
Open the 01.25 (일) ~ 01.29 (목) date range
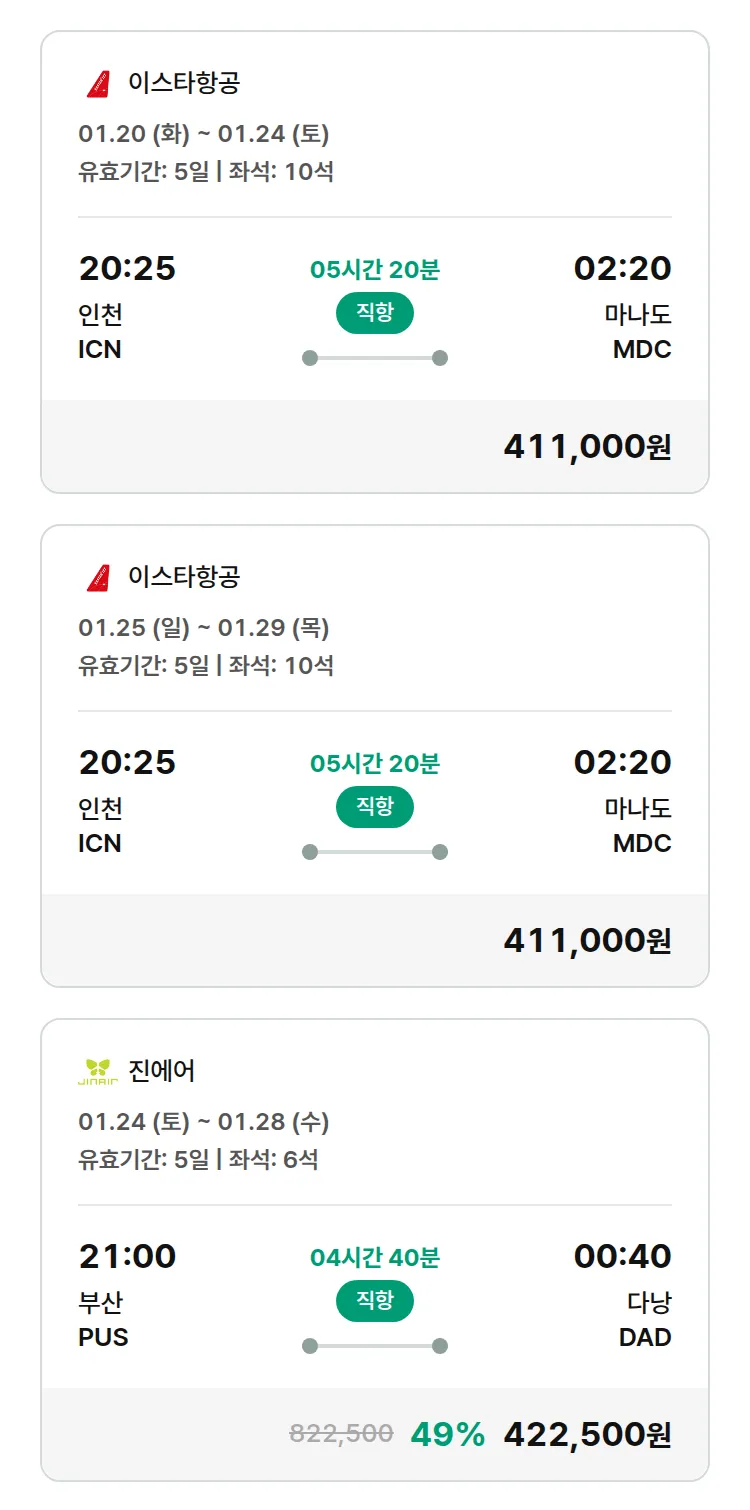click(x=204, y=628)
